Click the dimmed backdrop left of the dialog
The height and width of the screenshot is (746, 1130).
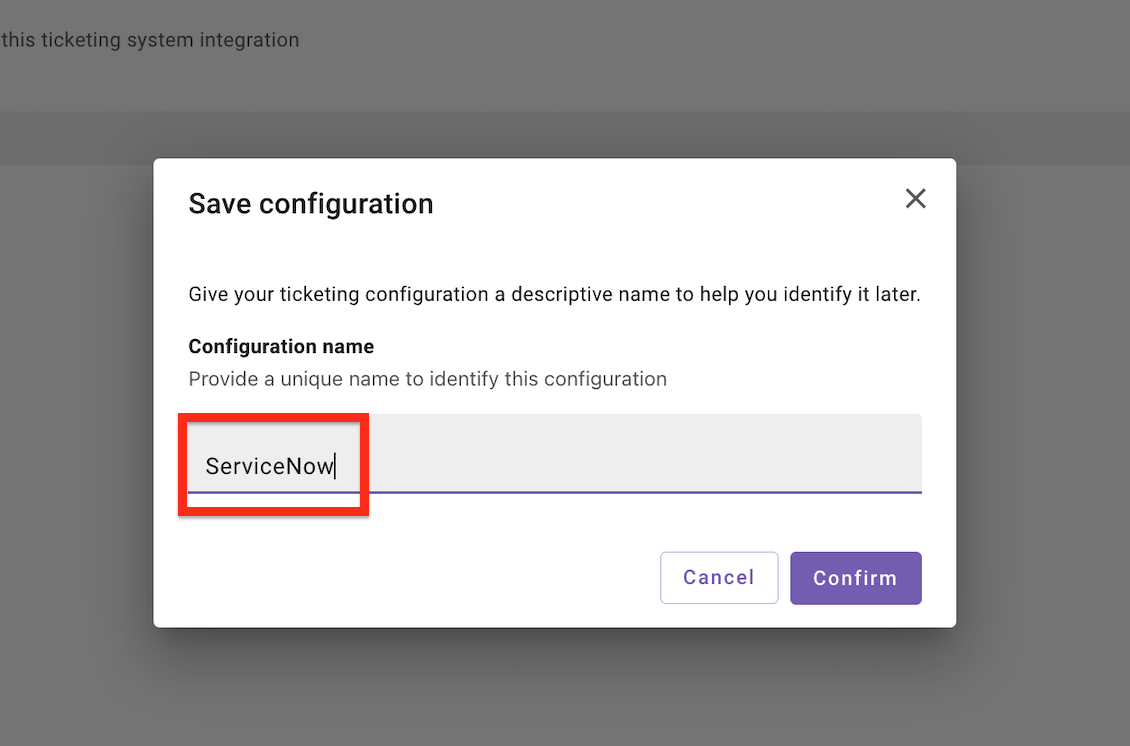(76, 400)
